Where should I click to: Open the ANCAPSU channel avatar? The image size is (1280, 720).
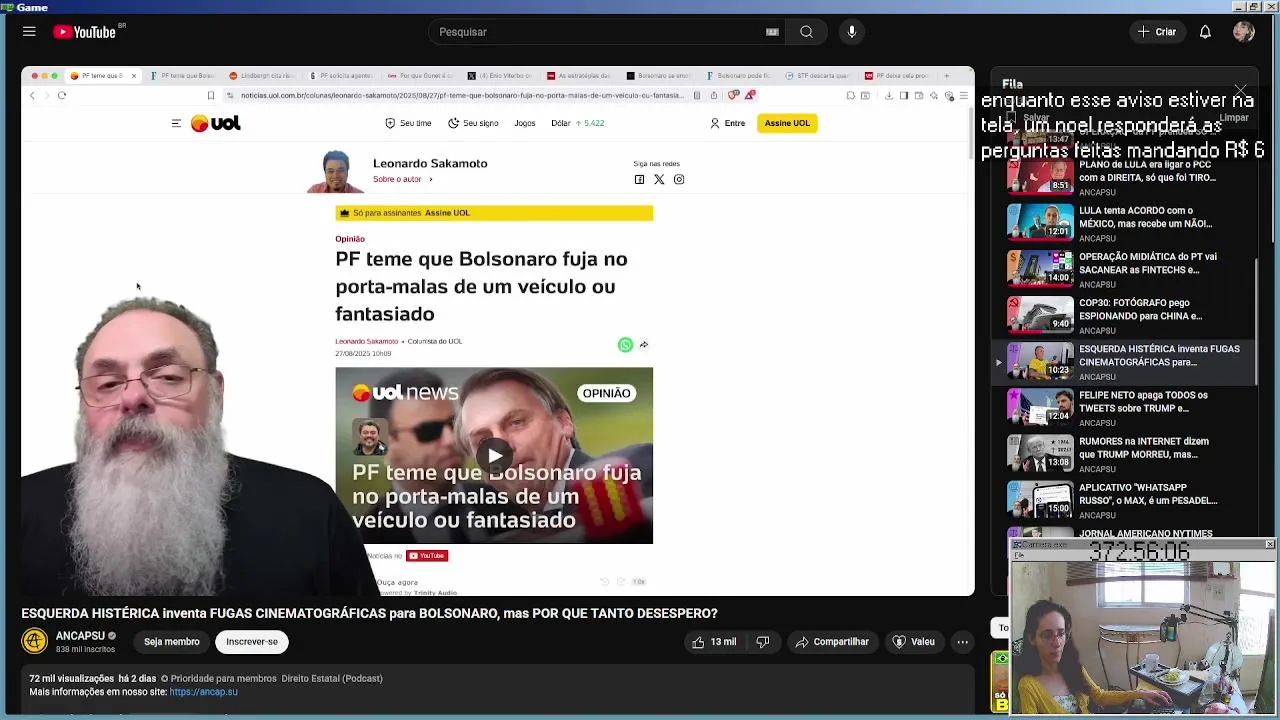coord(35,641)
